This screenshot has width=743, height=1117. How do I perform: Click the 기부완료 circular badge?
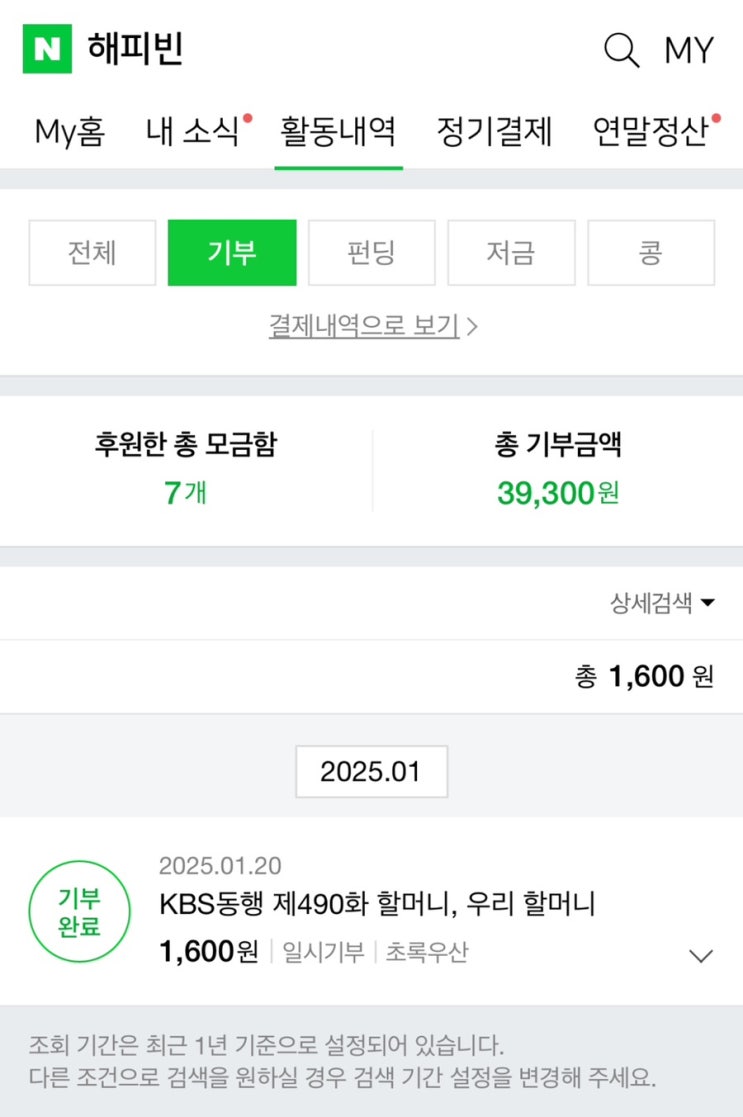click(79, 911)
